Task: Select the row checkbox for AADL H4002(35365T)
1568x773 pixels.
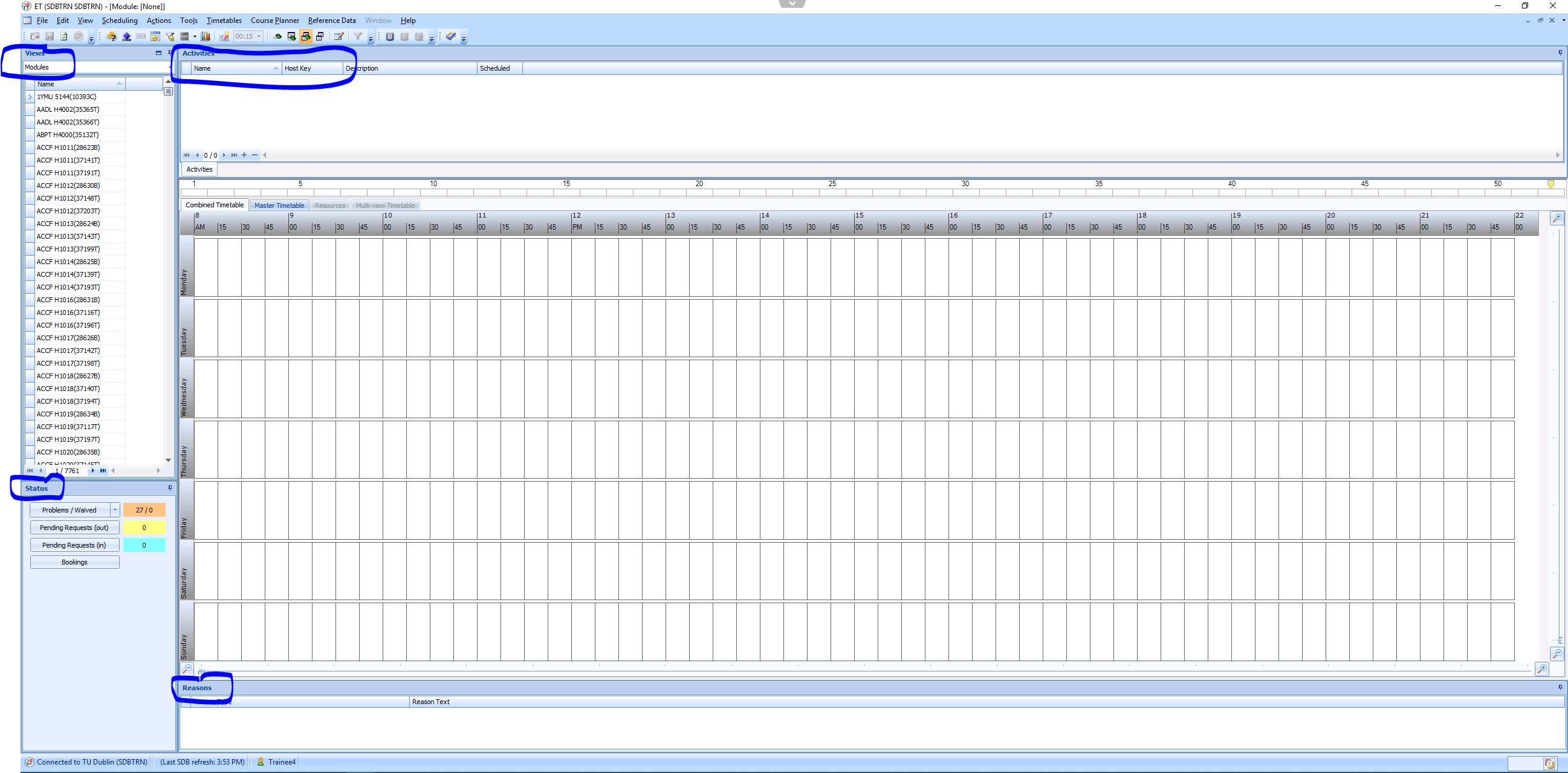Action: (30, 109)
